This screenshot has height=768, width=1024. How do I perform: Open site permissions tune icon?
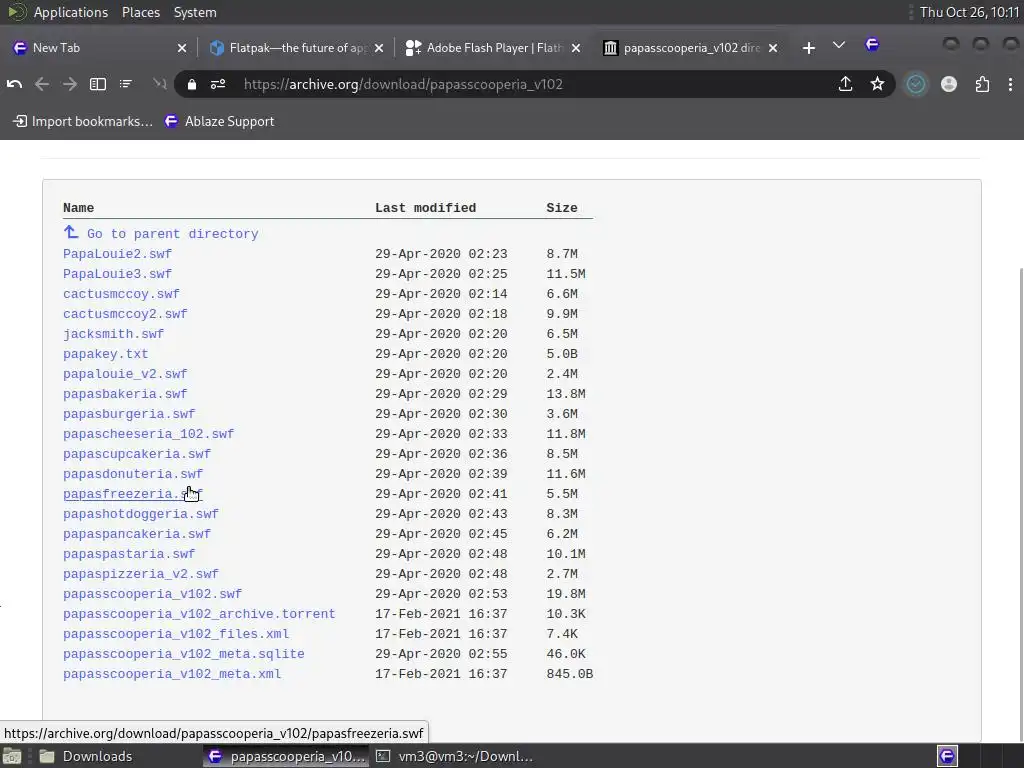(218, 84)
